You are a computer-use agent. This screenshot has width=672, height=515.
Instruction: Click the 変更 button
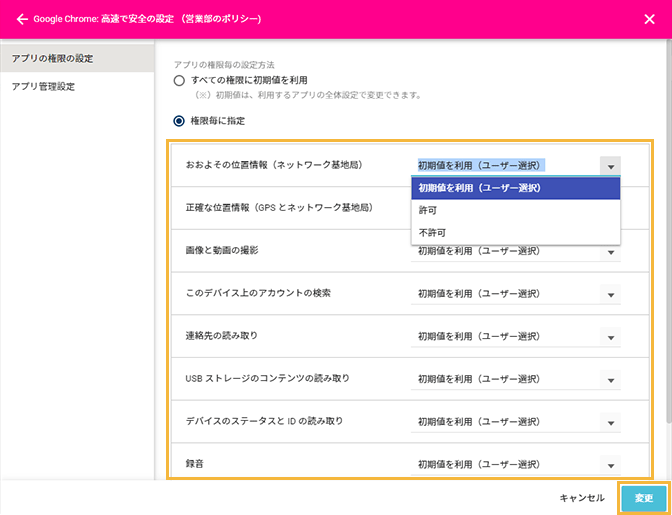pos(644,498)
